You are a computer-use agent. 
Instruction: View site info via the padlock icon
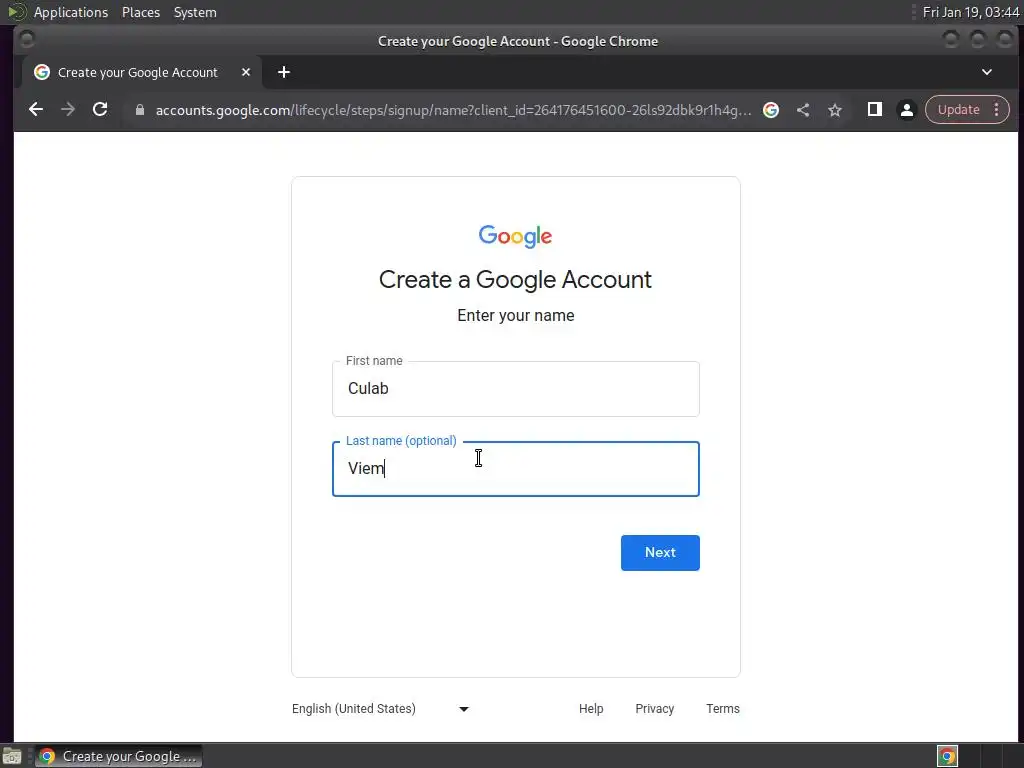pyautogui.click(x=139, y=110)
